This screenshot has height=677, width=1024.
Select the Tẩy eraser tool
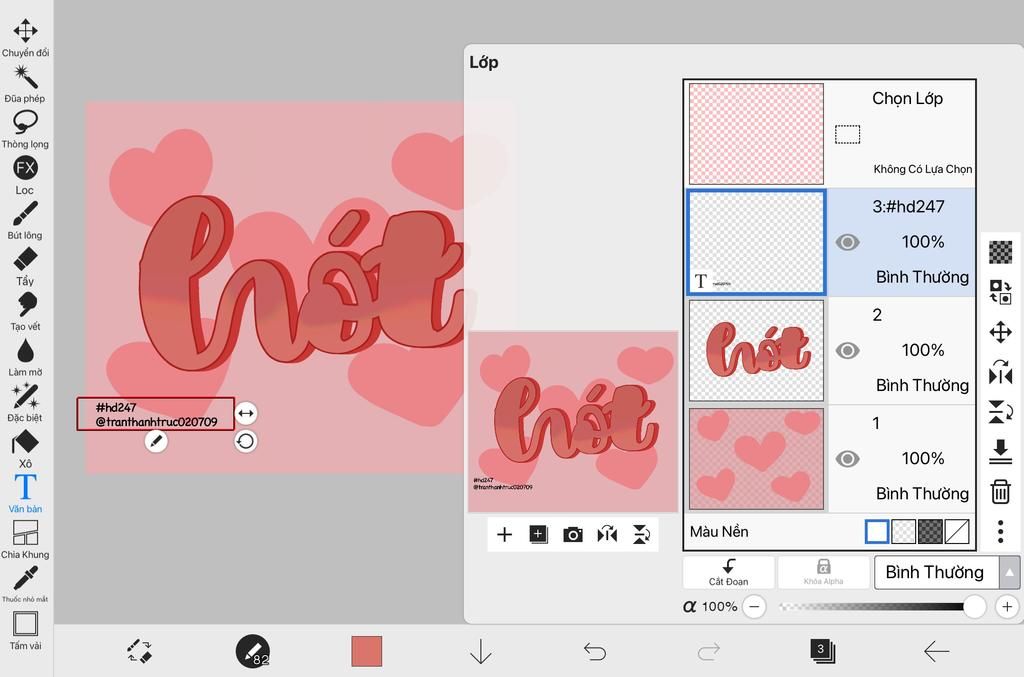click(x=25, y=266)
